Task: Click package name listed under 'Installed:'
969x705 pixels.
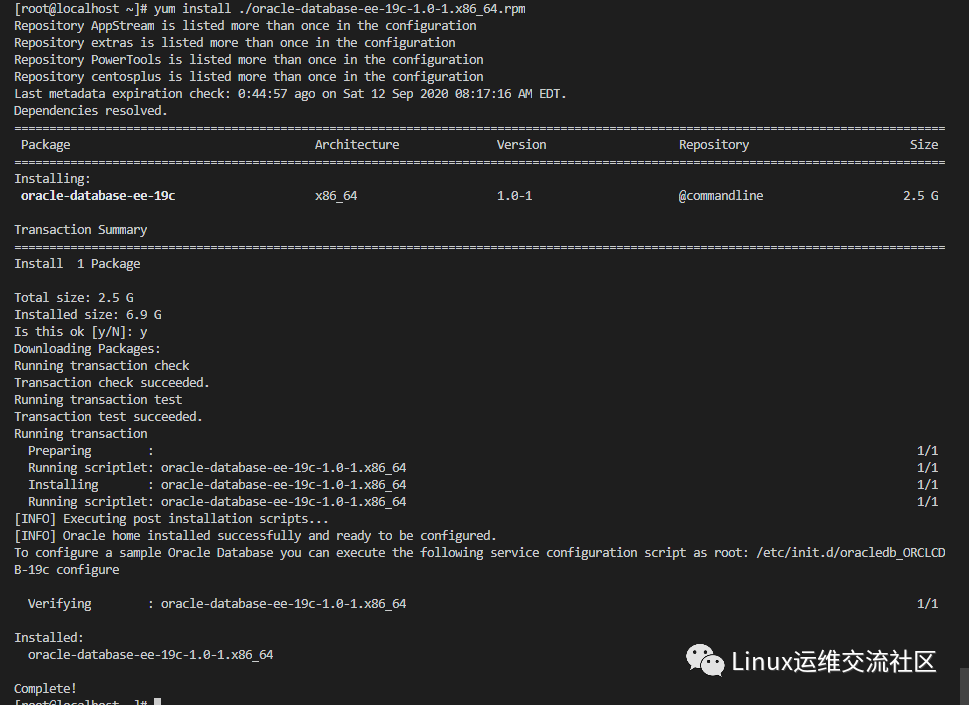Action: [150, 654]
